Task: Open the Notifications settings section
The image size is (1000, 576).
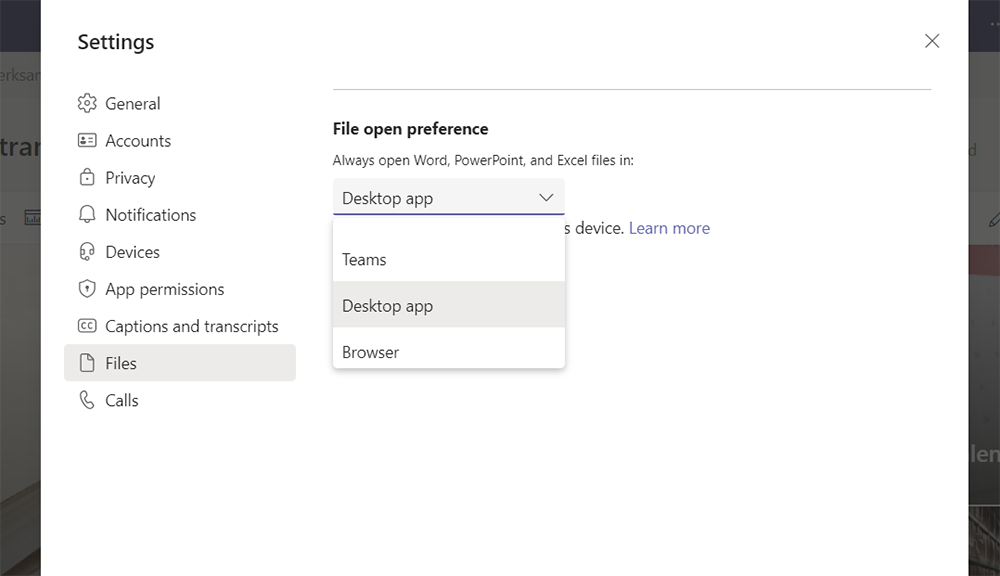Action: coord(150,215)
